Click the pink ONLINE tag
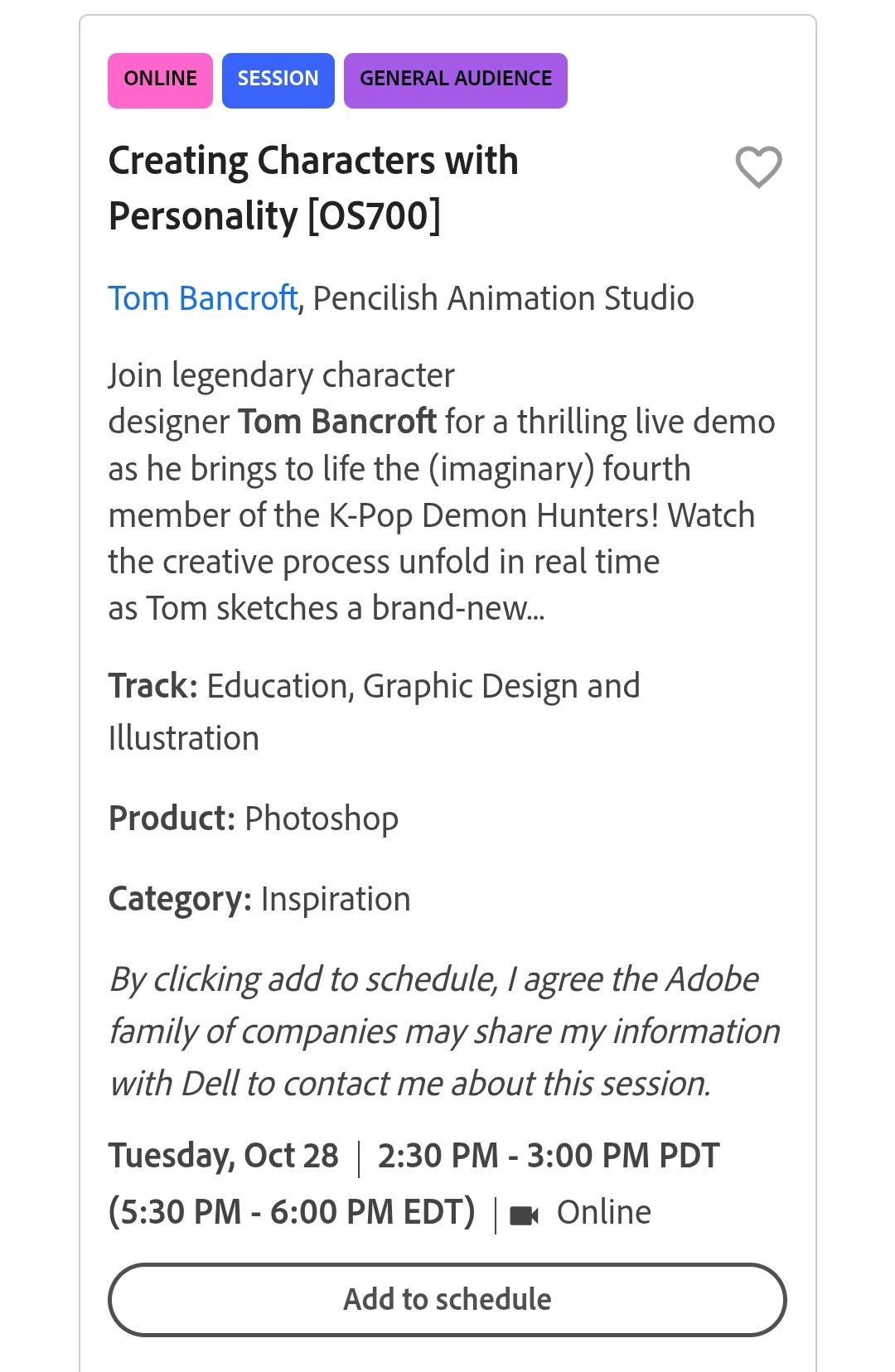 click(x=160, y=80)
